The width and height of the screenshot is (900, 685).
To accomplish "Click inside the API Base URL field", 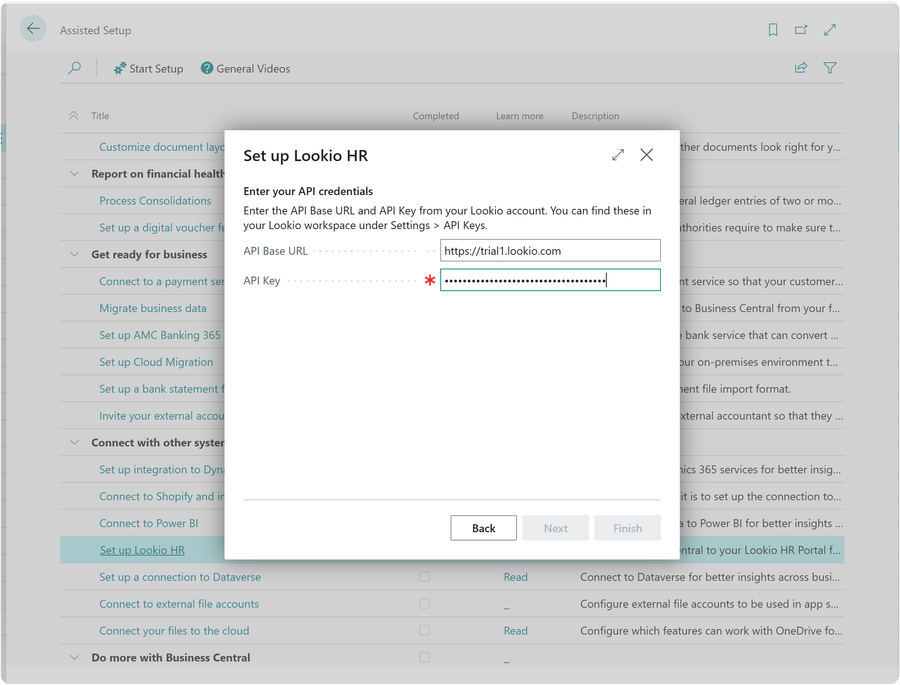I will coord(550,250).
